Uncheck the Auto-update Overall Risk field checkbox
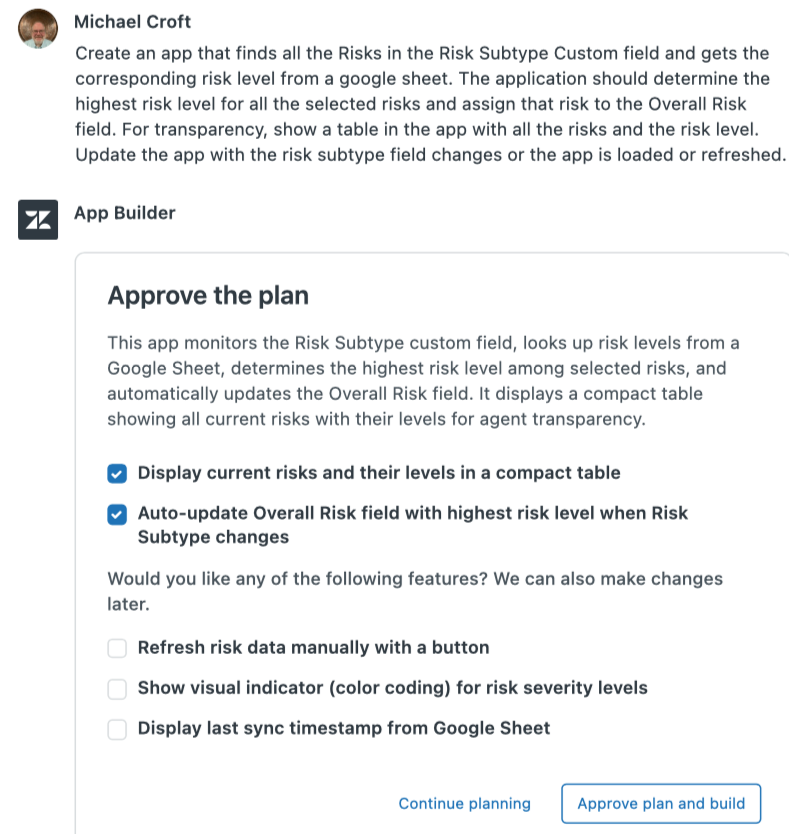 117,514
